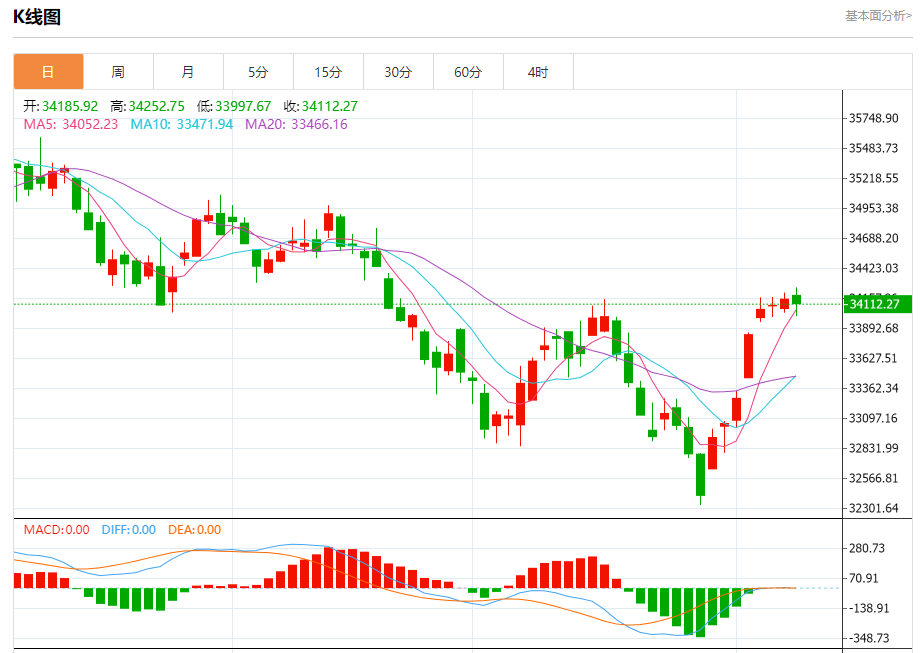Screen dimensions: 922x653
Task: Click the 280.73 MACD axis label
Action: [867, 548]
